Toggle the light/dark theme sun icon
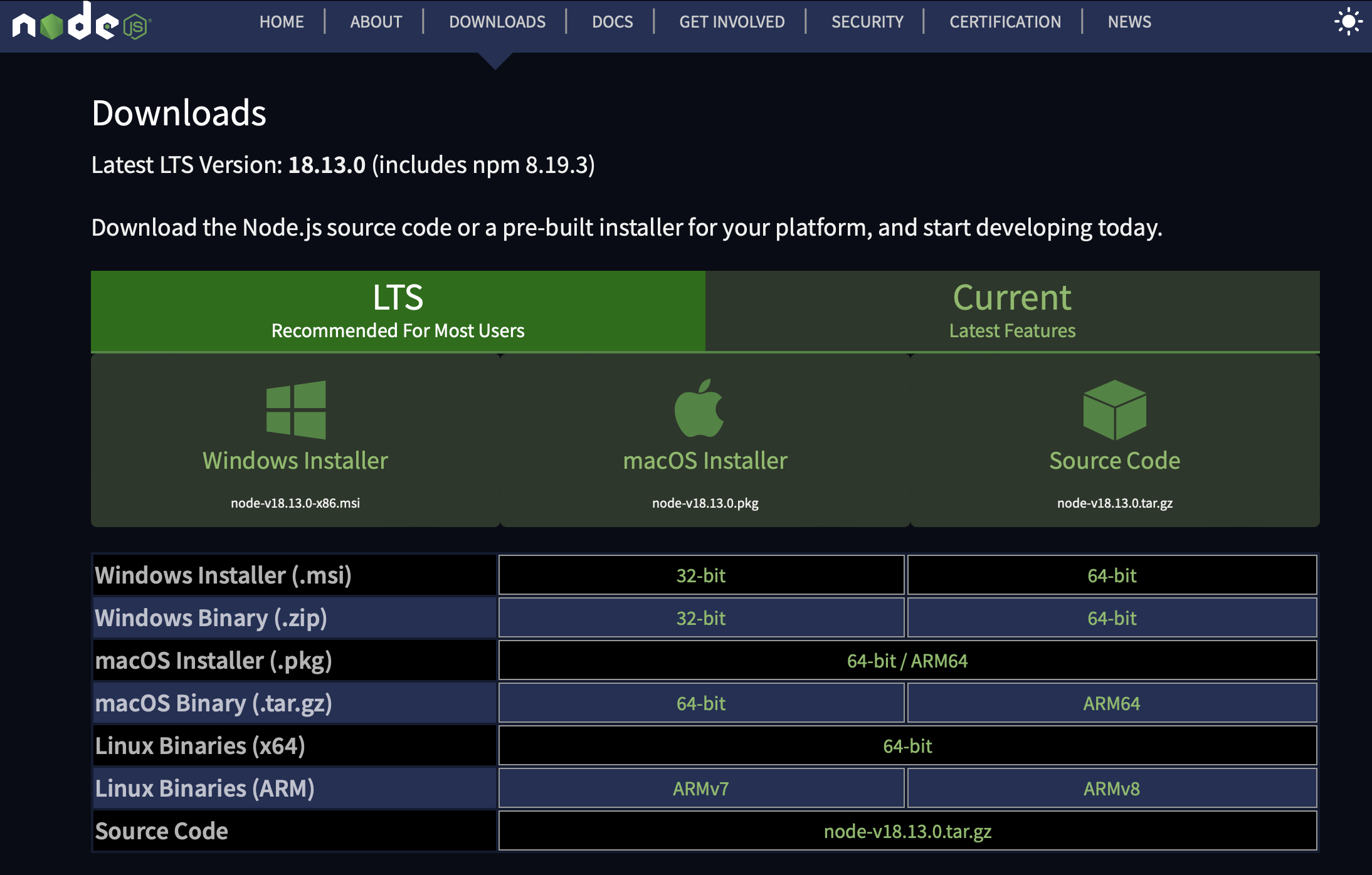 click(1347, 23)
